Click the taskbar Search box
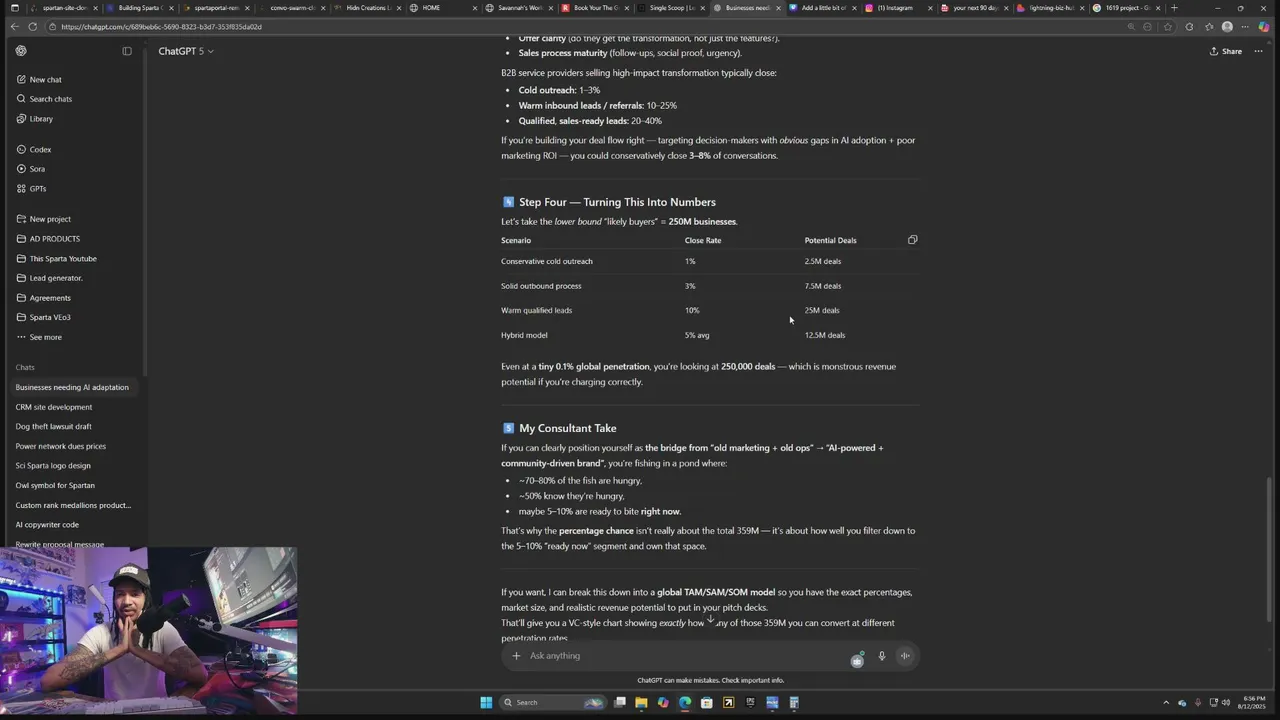Viewport: 1280px width, 720px height. tap(553, 703)
